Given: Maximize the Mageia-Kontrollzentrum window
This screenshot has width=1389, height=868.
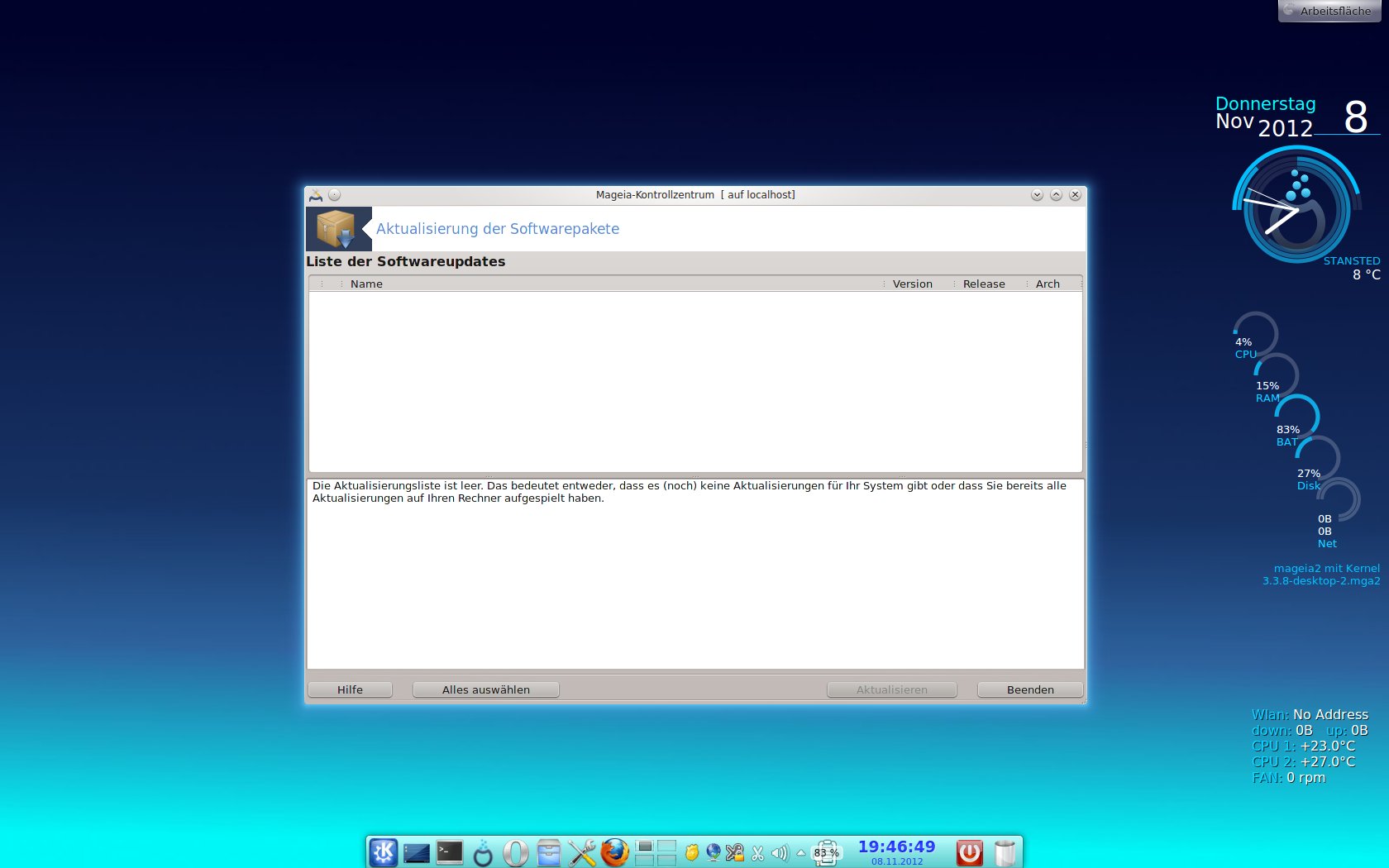Looking at the screenshot, I should click(1056, 195).
